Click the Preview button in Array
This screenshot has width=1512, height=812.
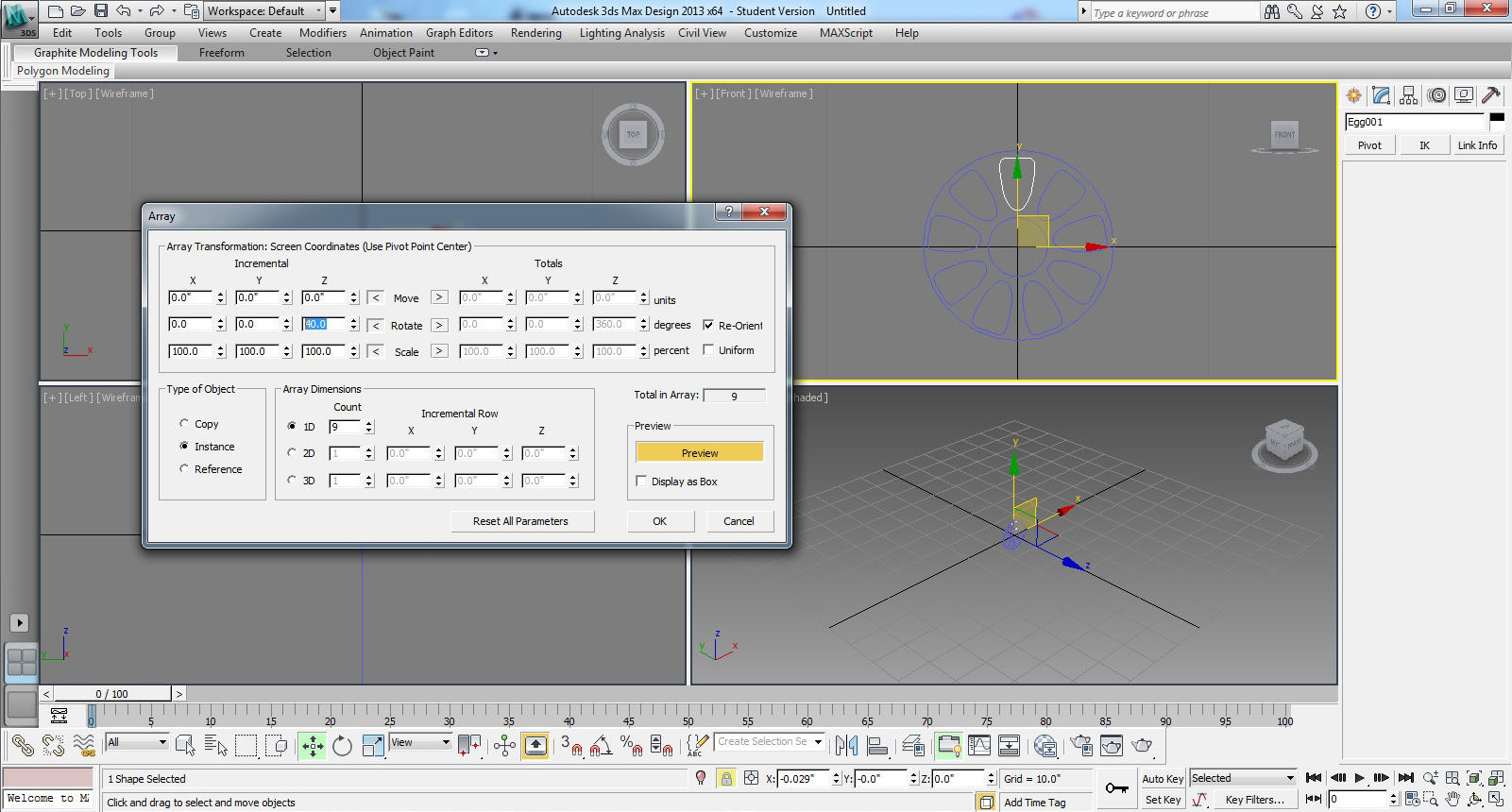[700, 453]
